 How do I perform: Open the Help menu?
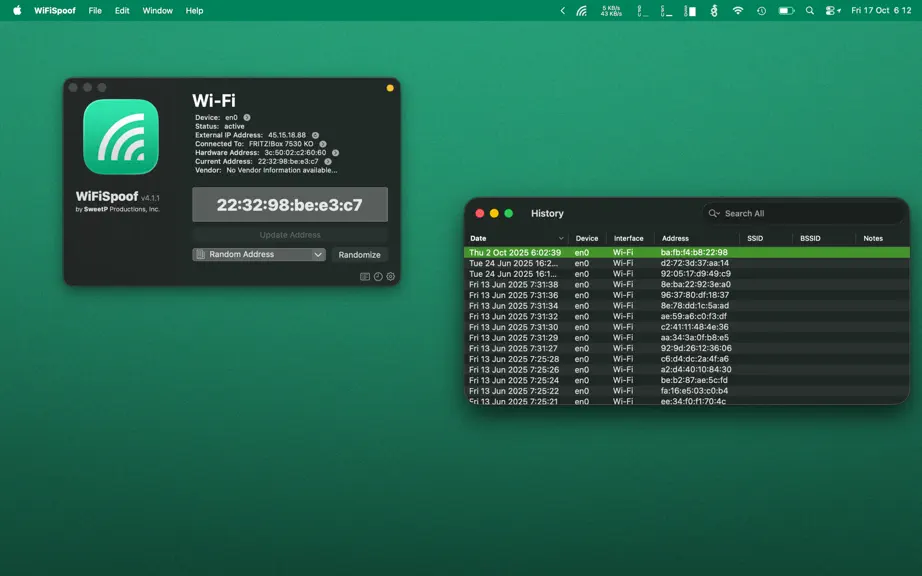[x=194, y=11]
